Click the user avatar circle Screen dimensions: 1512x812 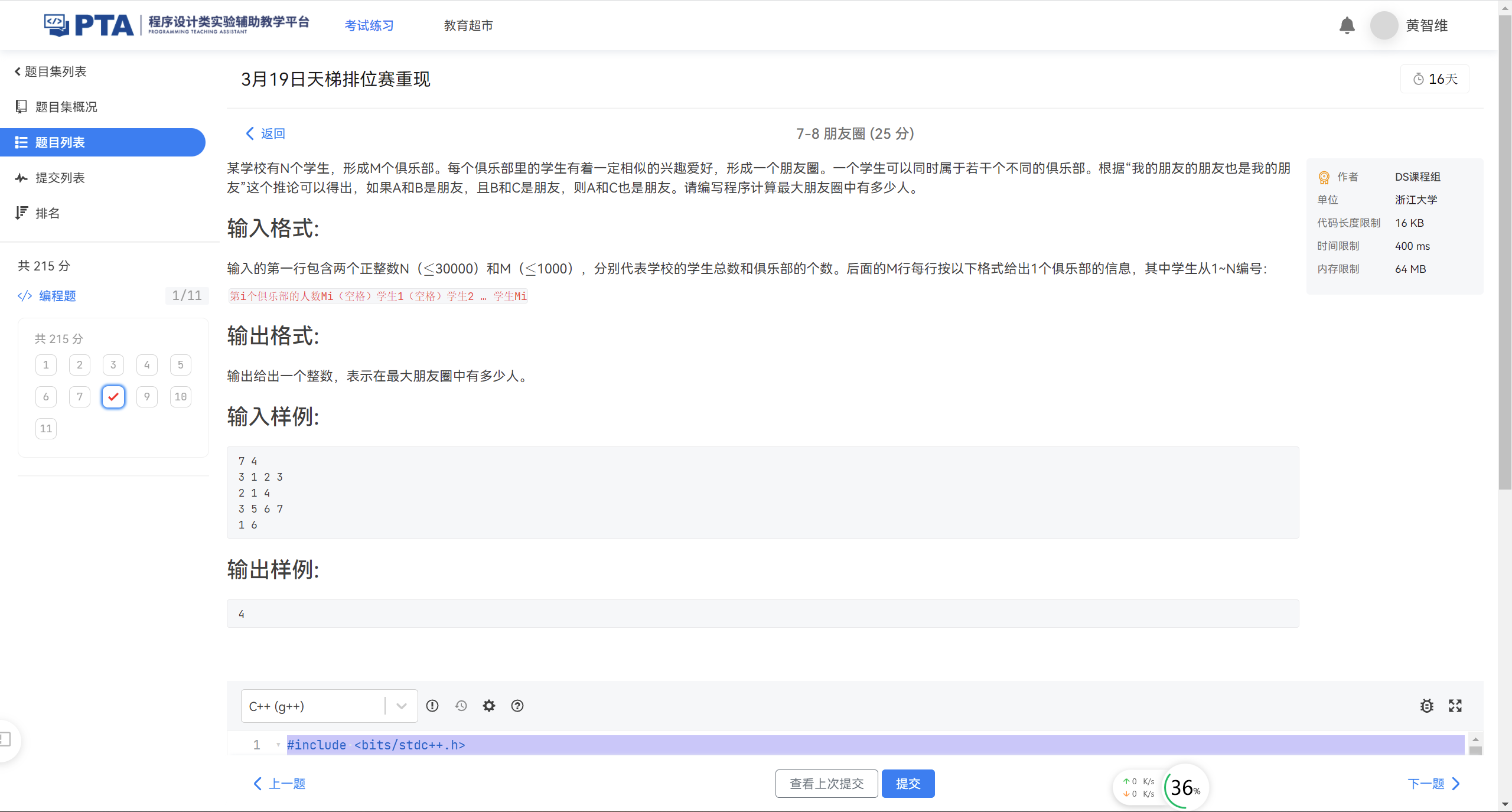click(1384, 25)
